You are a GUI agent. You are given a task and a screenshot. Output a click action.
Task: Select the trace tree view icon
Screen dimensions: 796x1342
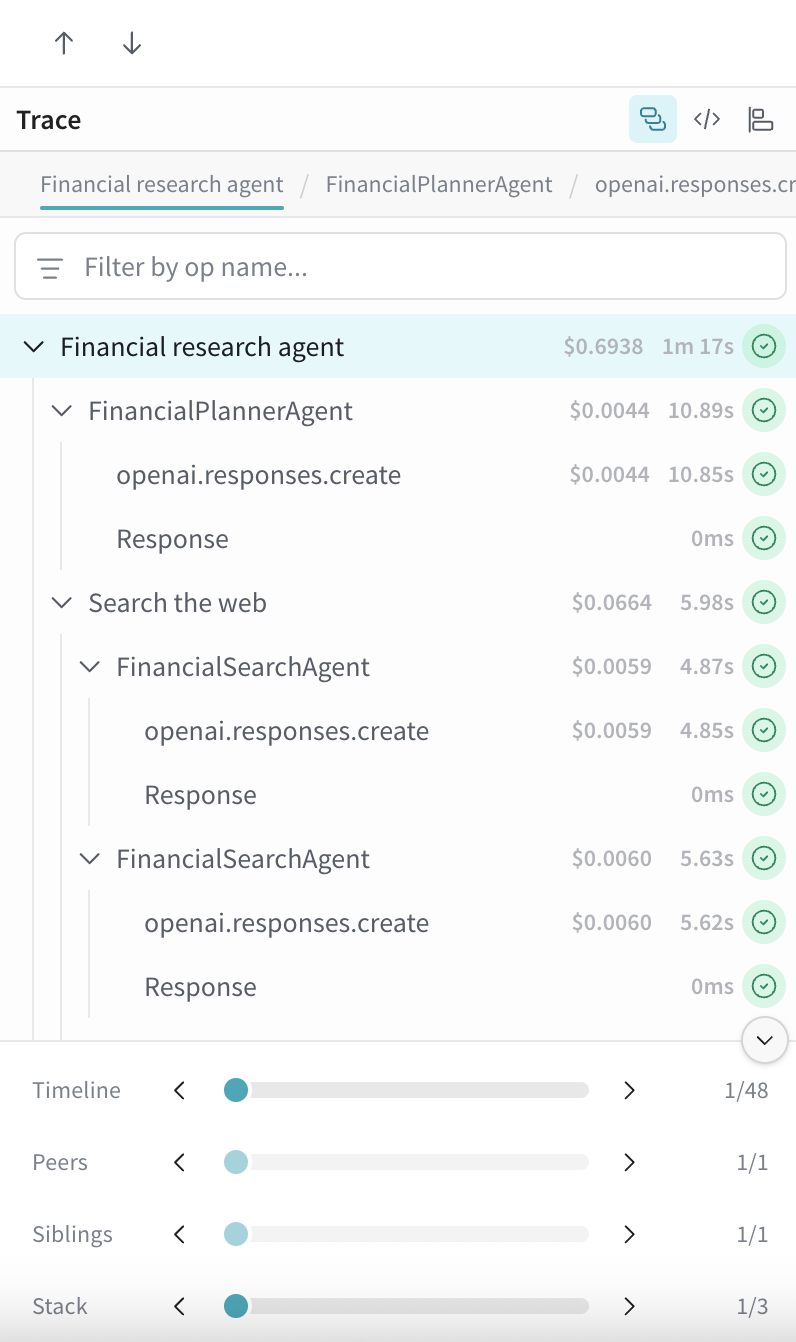tap(652, 120)
